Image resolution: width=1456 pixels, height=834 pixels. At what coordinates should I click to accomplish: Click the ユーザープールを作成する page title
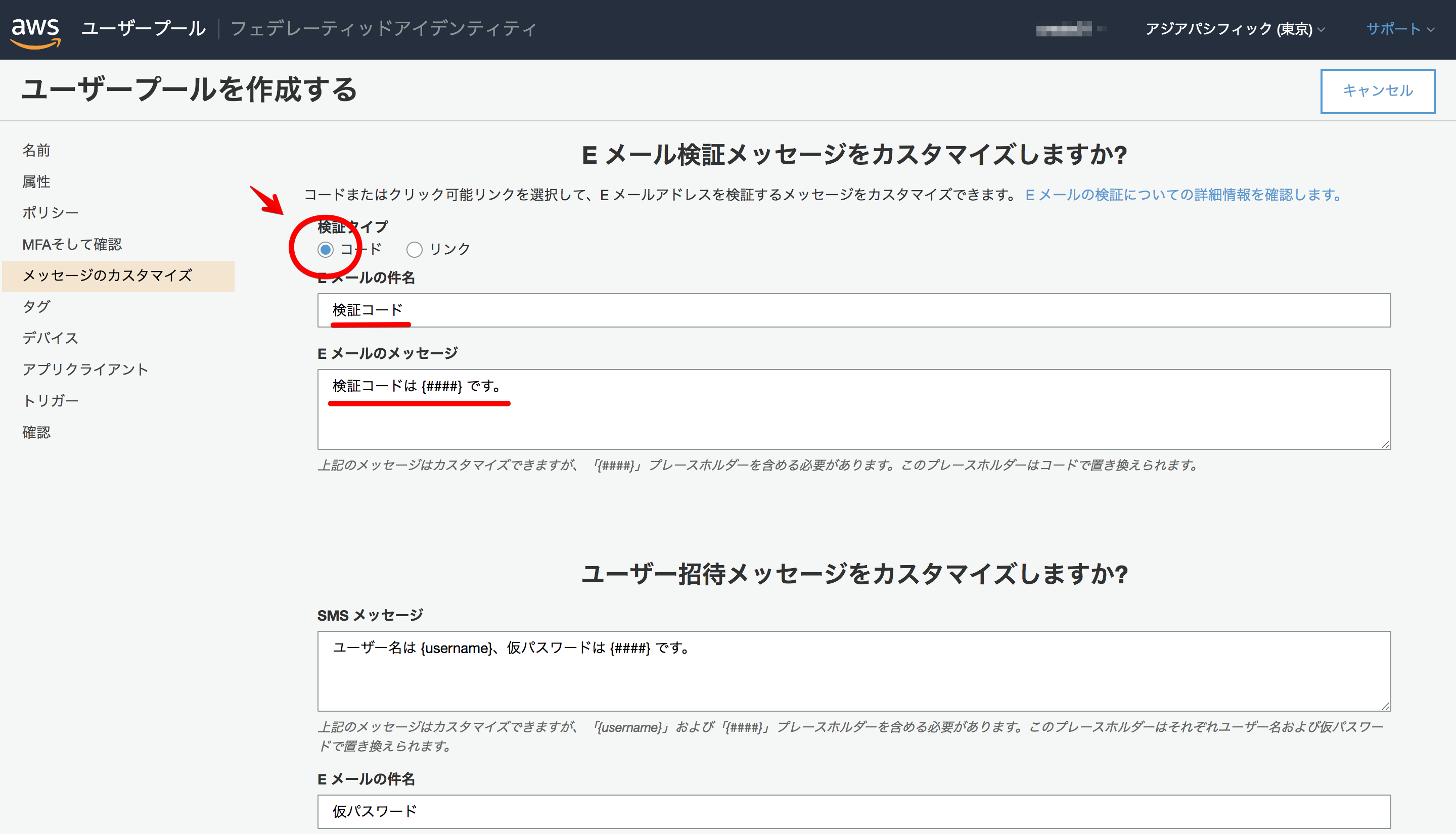pos(189,89)
